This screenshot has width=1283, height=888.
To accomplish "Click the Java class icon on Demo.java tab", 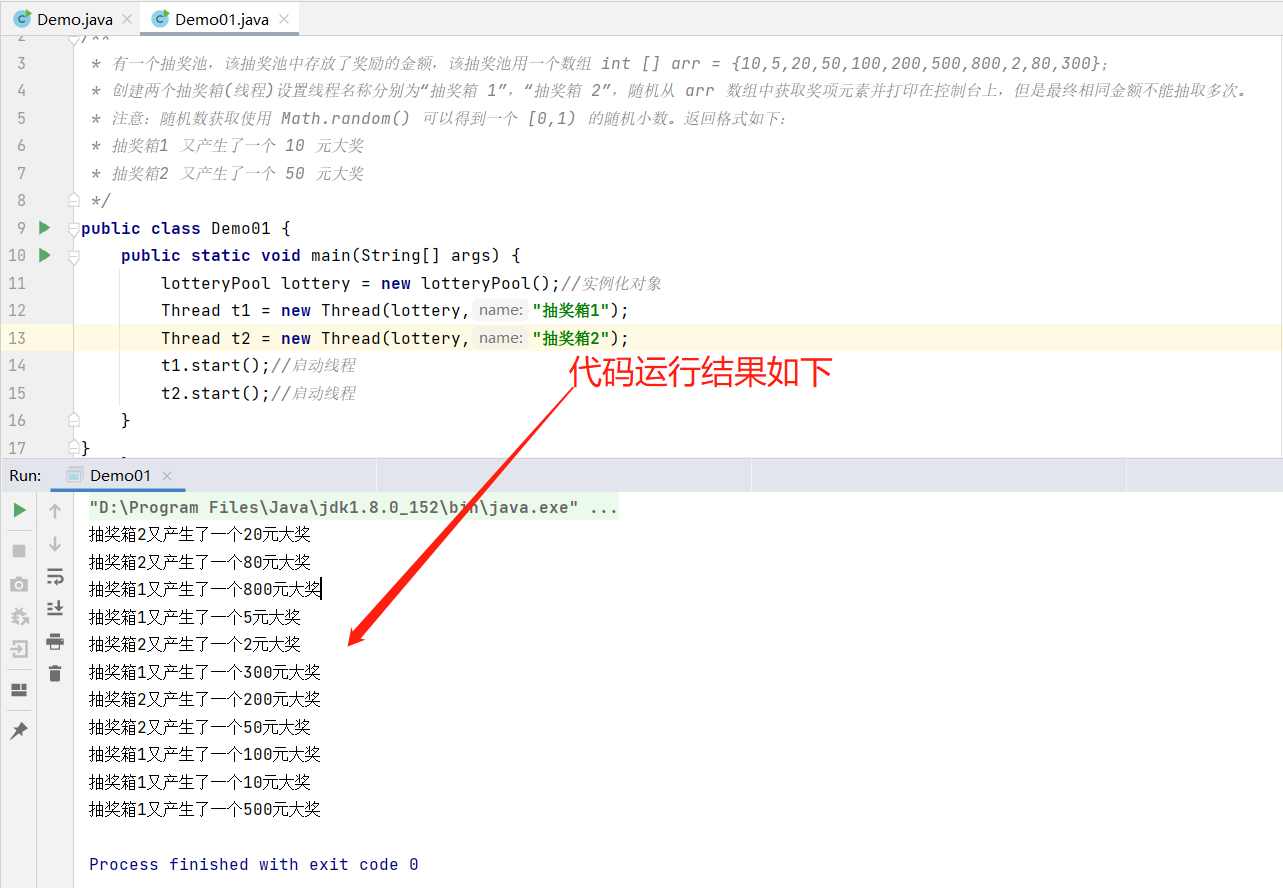I will point(22,19).
